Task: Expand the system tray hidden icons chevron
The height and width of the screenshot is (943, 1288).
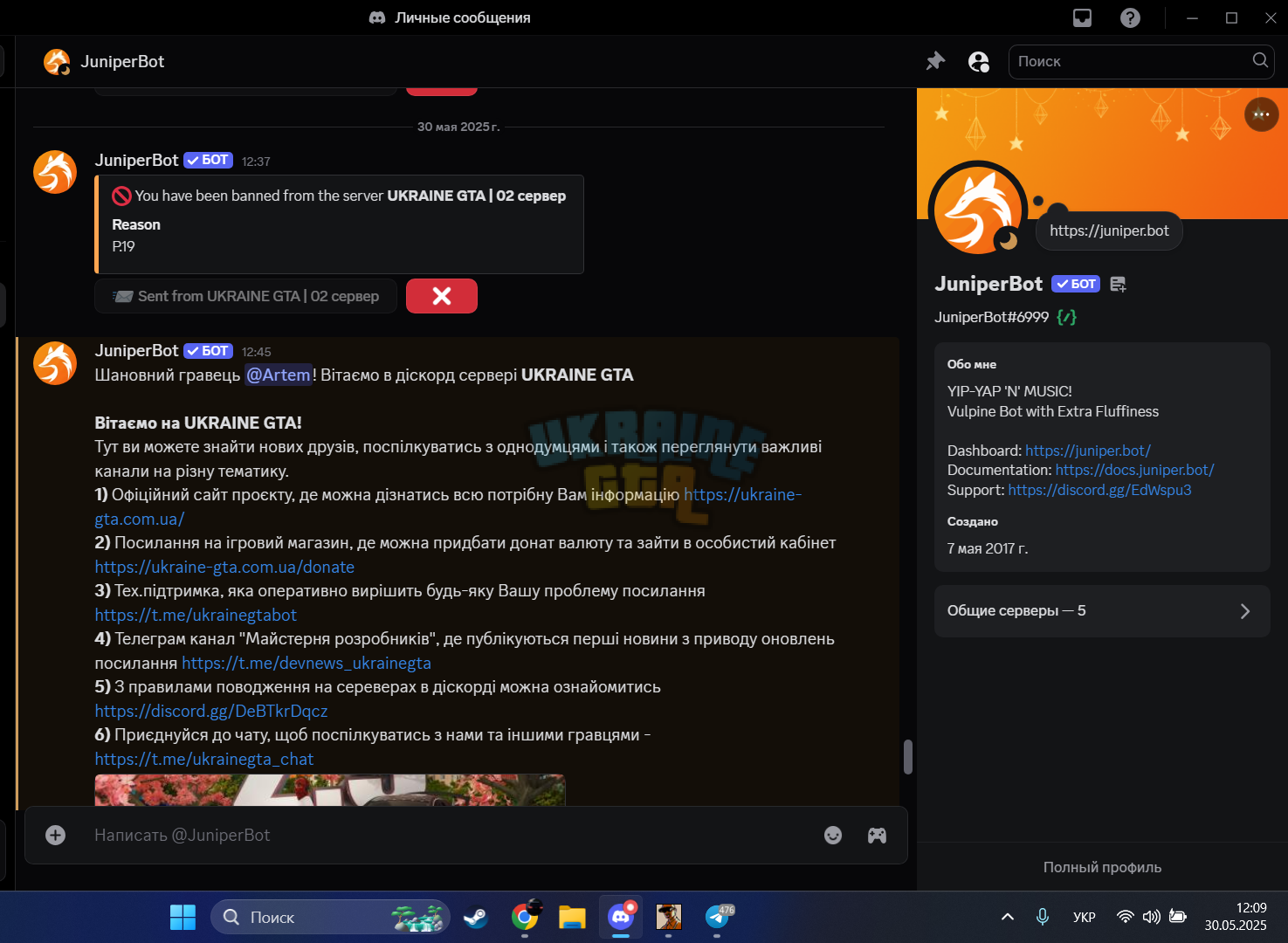Action: tap(1007, 917)
